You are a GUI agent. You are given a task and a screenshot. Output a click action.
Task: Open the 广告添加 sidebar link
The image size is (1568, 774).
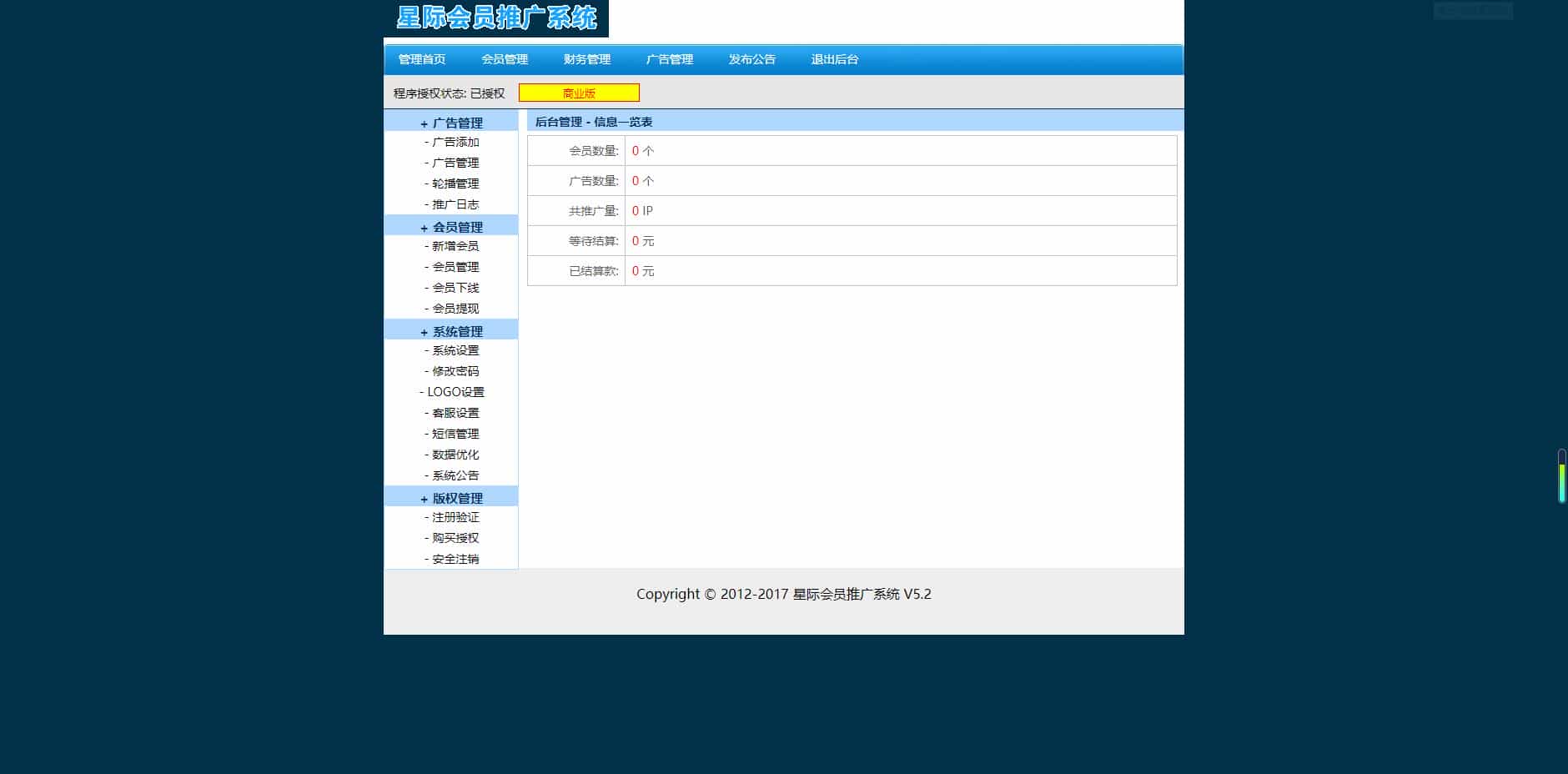click(452, 142)
